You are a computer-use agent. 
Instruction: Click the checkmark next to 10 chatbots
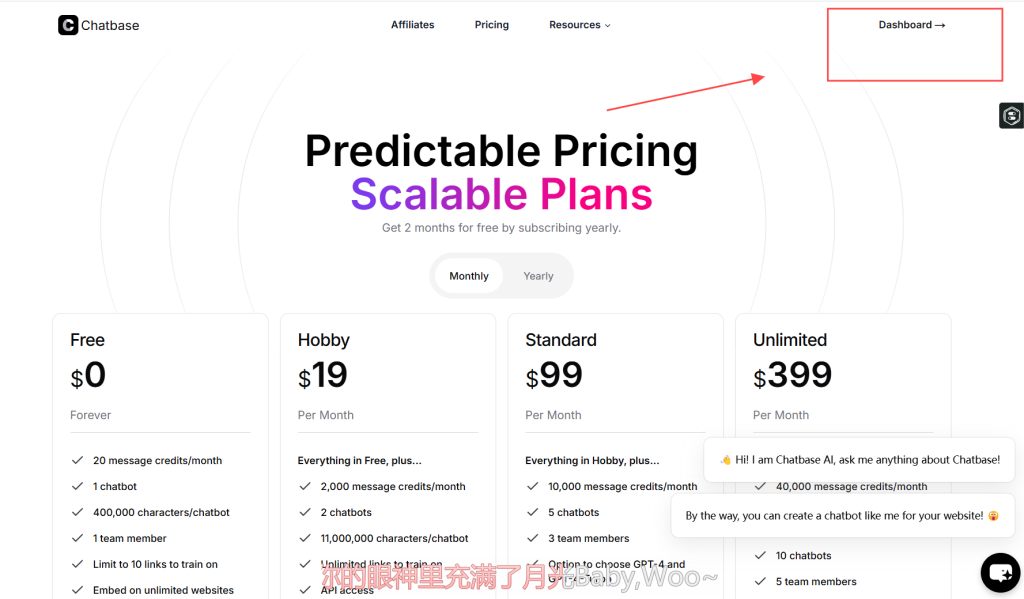pyautogui.click(x=761, y=556)
